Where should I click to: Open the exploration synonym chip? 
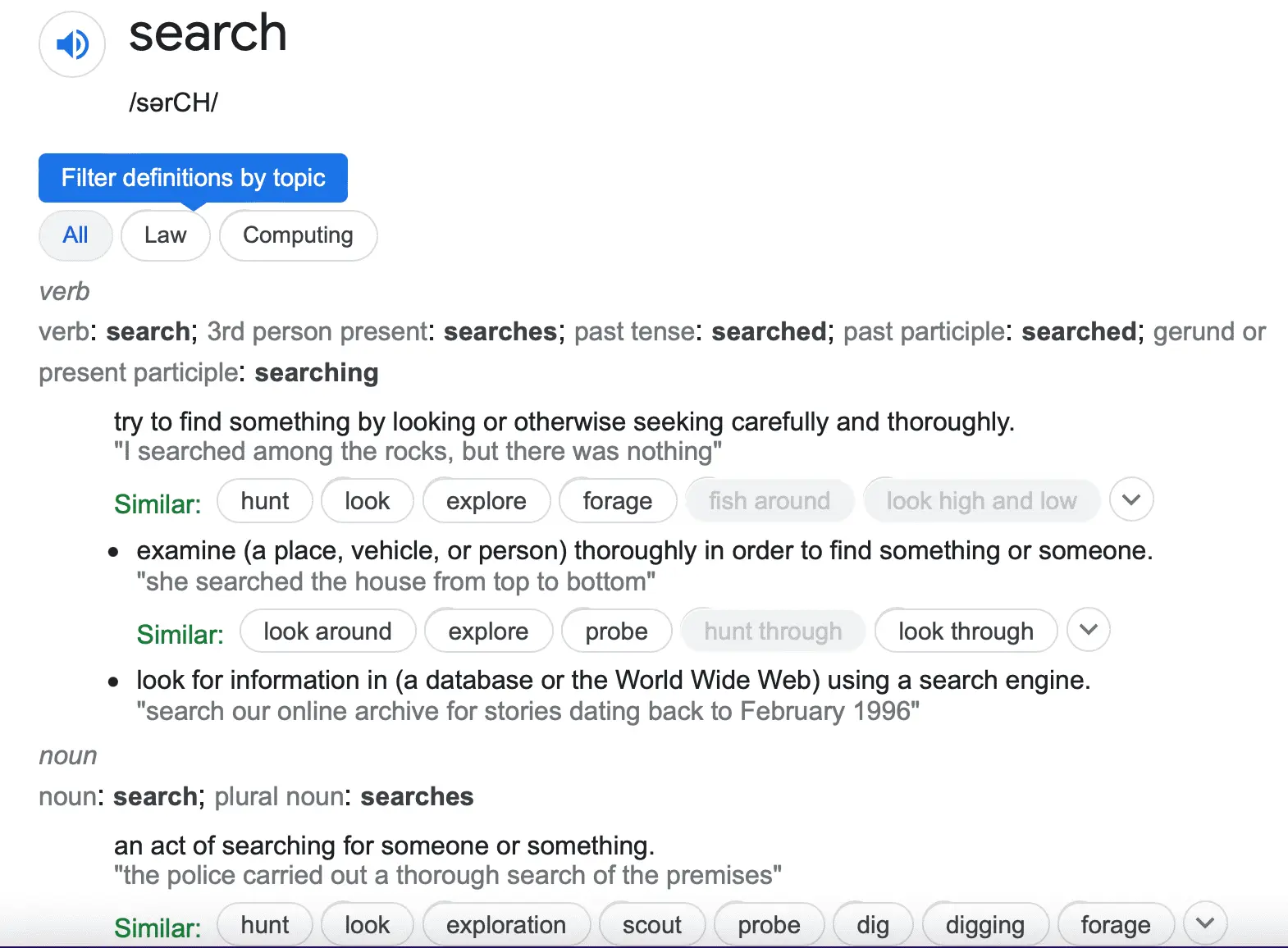[x=506, y=925]
